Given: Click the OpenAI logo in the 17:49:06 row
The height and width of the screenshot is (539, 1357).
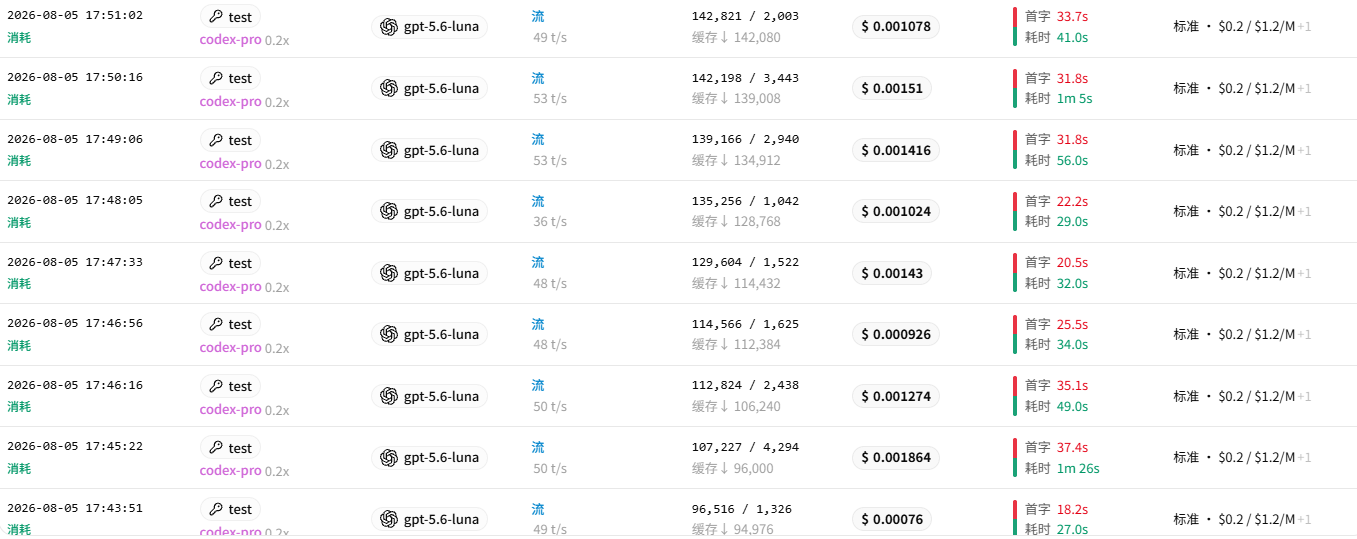Looking at the screenshot, I should coord(389,150).
